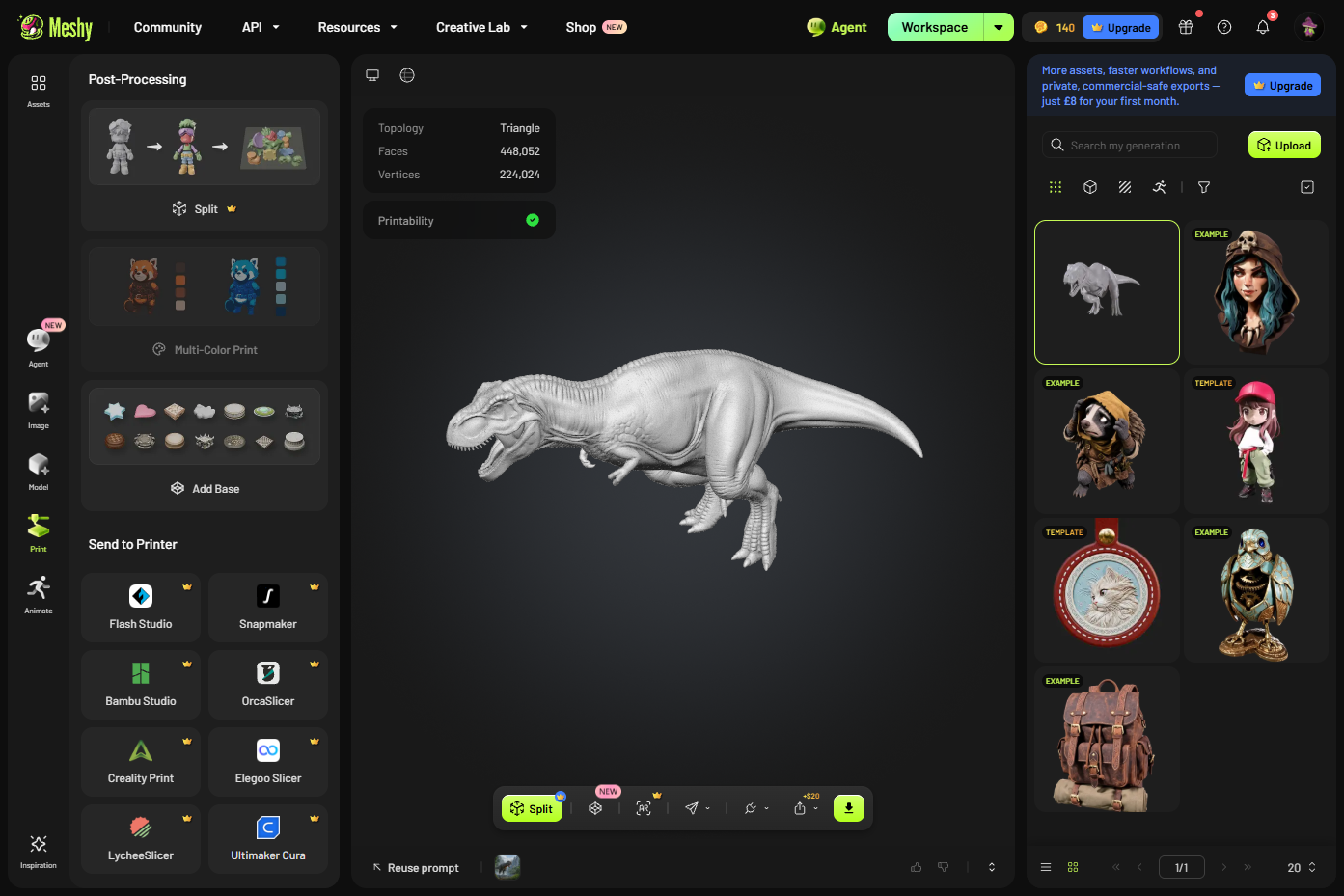Select the Model tool in the sidebar
Viewport: 1344px width, 896px height.
tap(39, 472)
